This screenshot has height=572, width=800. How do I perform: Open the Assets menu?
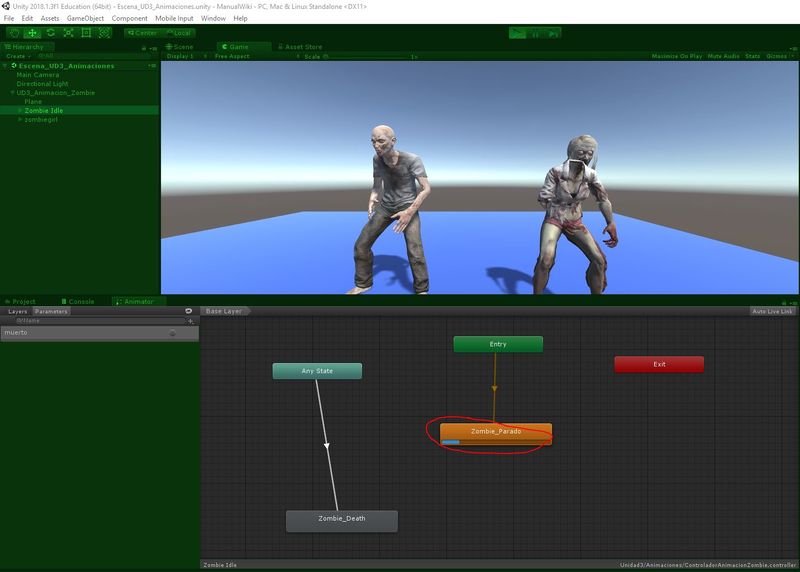(x=49, y=18)
